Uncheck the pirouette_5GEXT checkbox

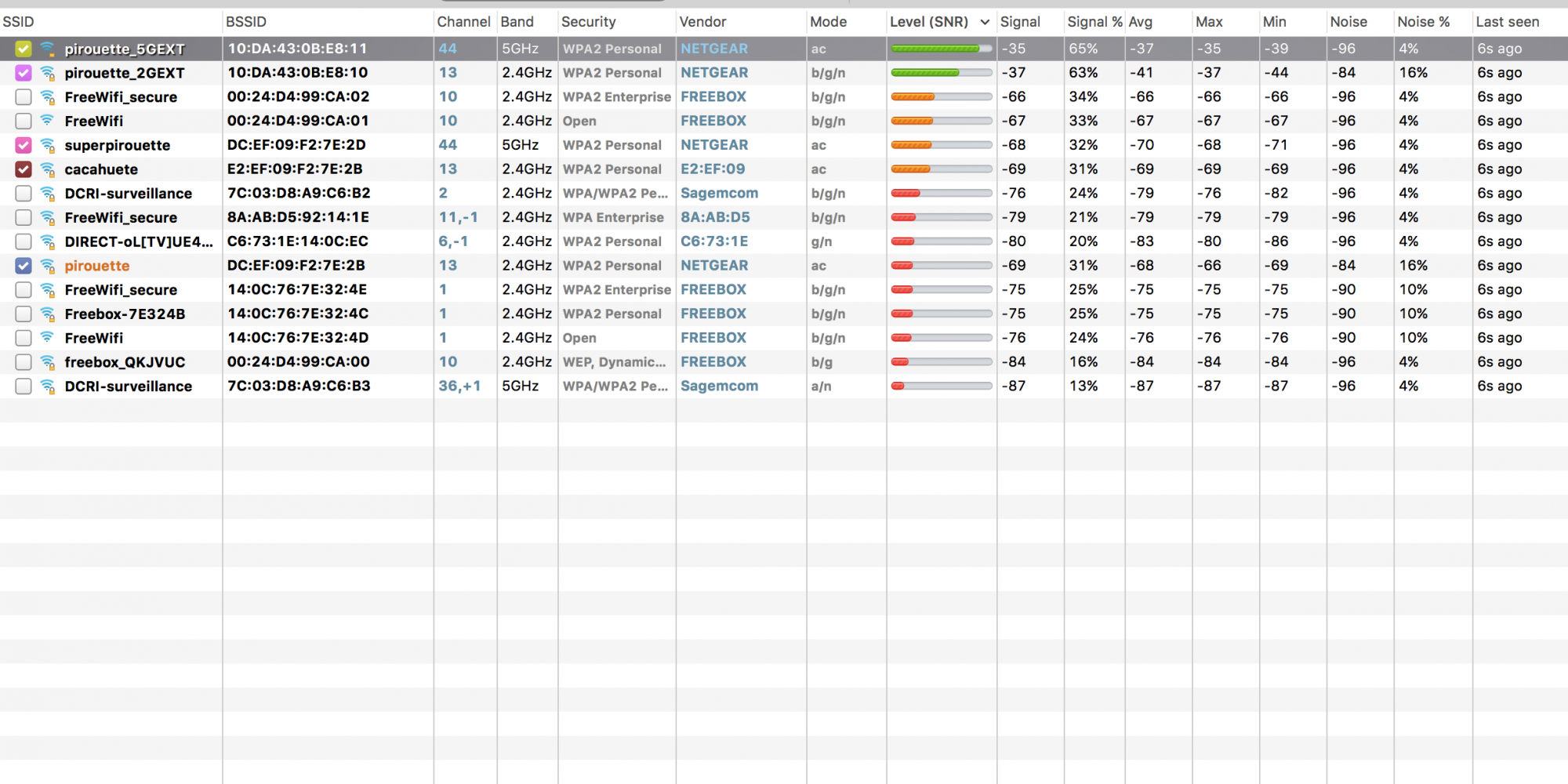24,49
